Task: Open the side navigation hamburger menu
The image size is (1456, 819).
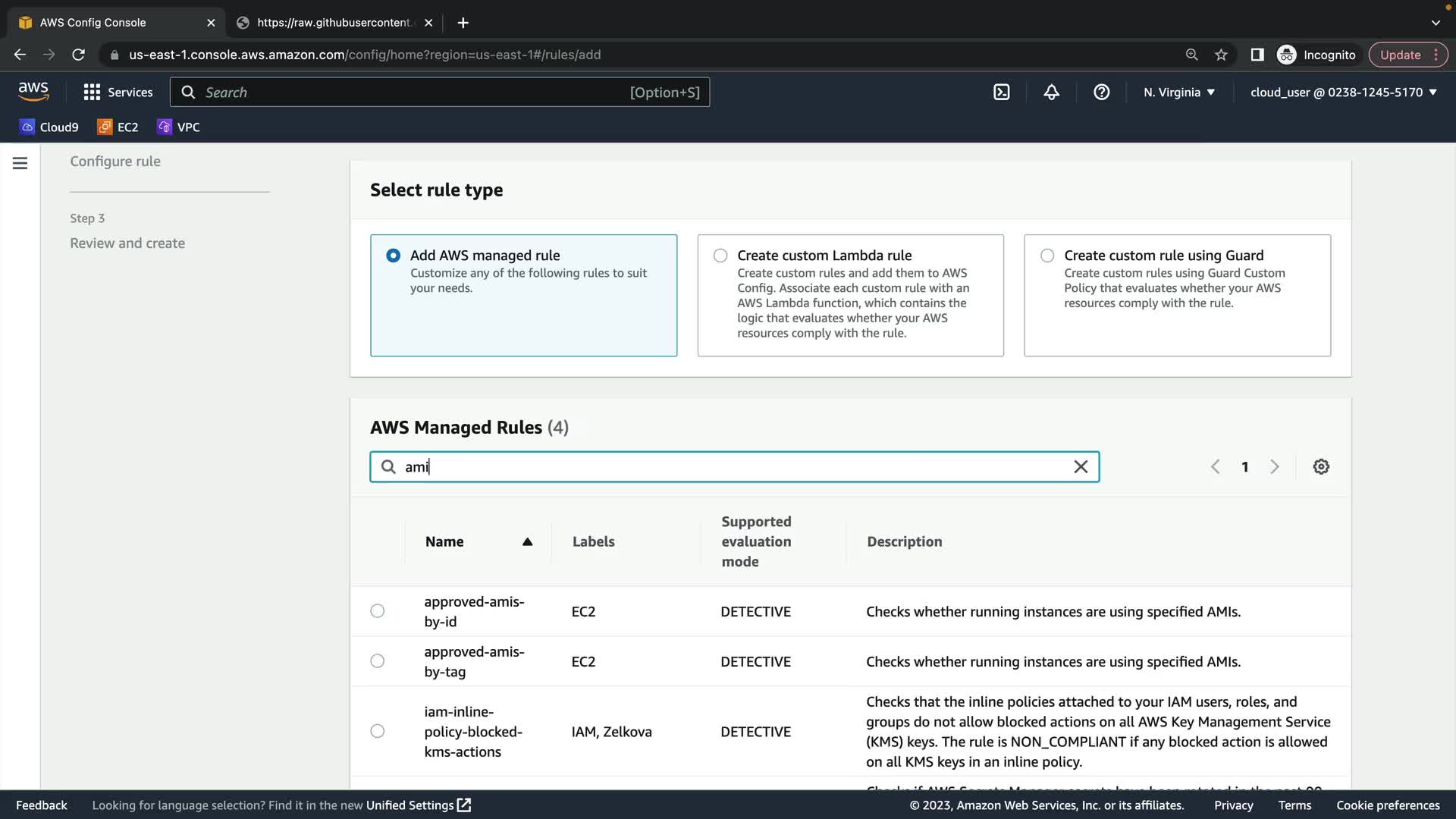Action: pos(20,163)
